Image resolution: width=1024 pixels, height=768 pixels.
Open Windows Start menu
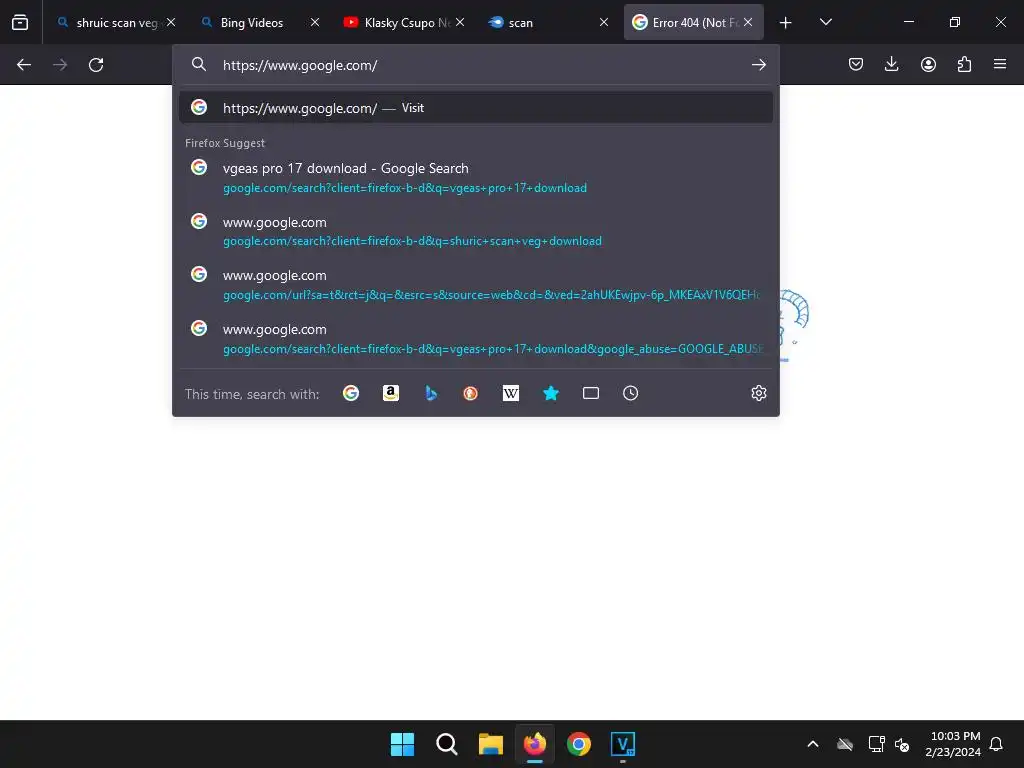pos(402,744)
